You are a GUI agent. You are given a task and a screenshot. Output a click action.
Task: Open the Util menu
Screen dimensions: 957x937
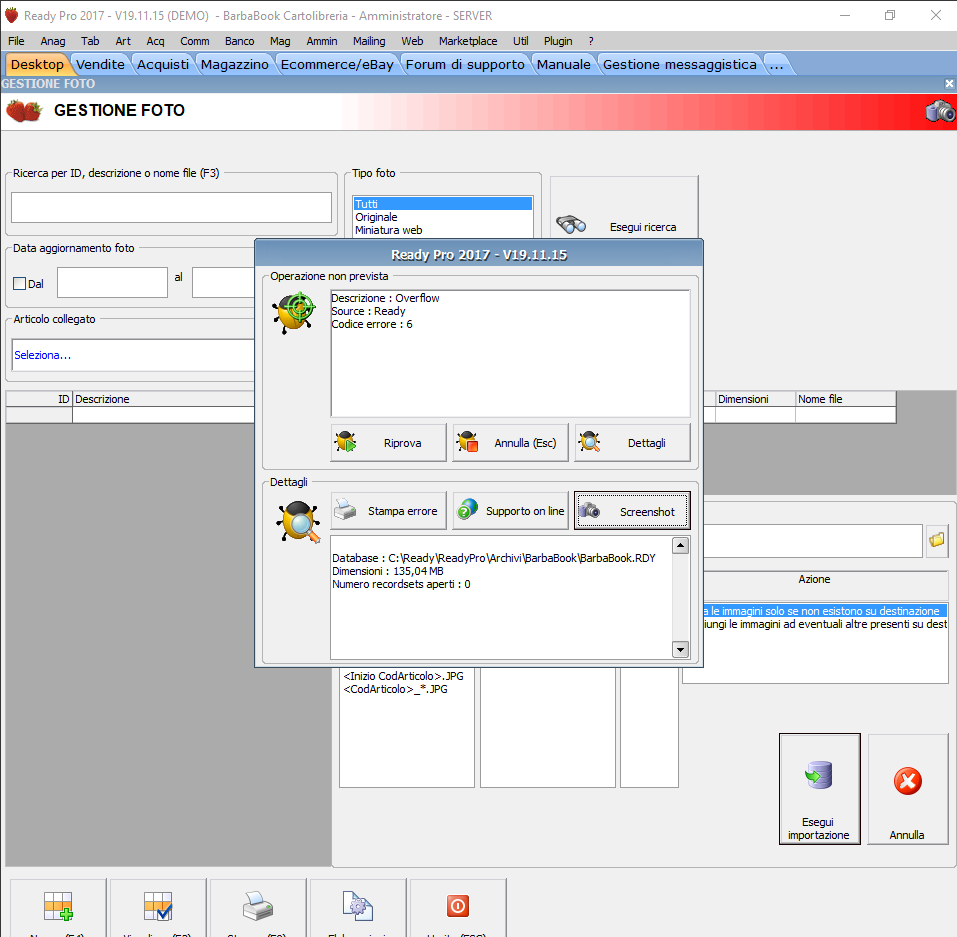pos(521,41)
